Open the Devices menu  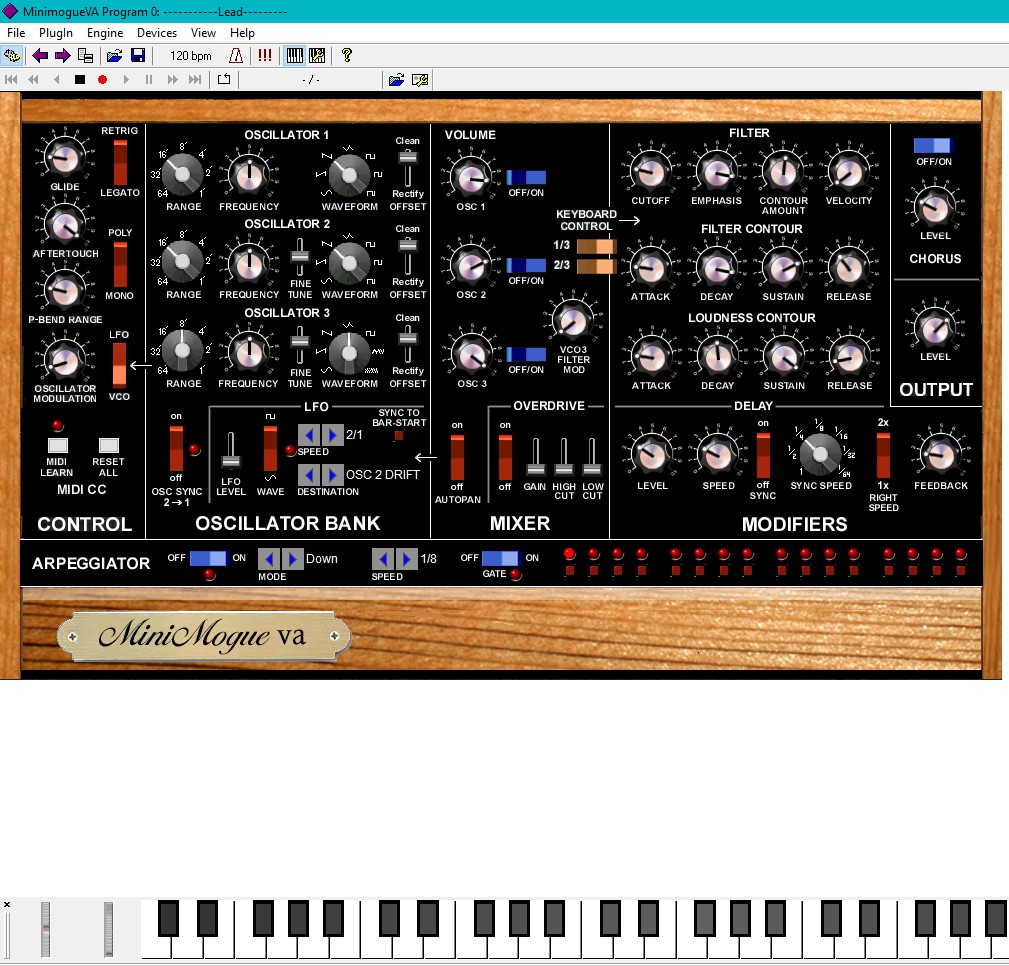pyautogui.click(x=157, y=33)
